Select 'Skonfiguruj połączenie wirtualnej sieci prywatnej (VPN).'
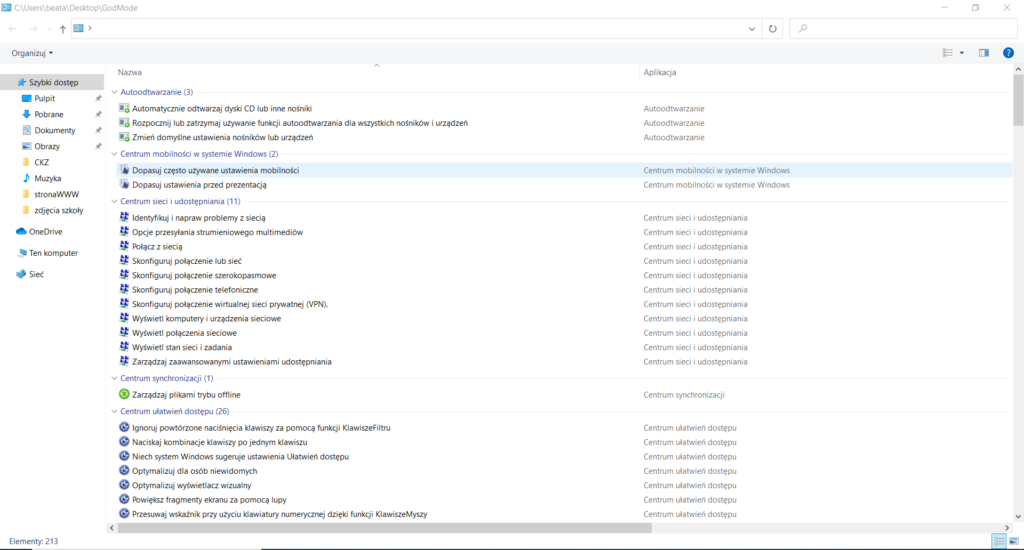Viewport: 1024px width, 550px height. point(230,304)
